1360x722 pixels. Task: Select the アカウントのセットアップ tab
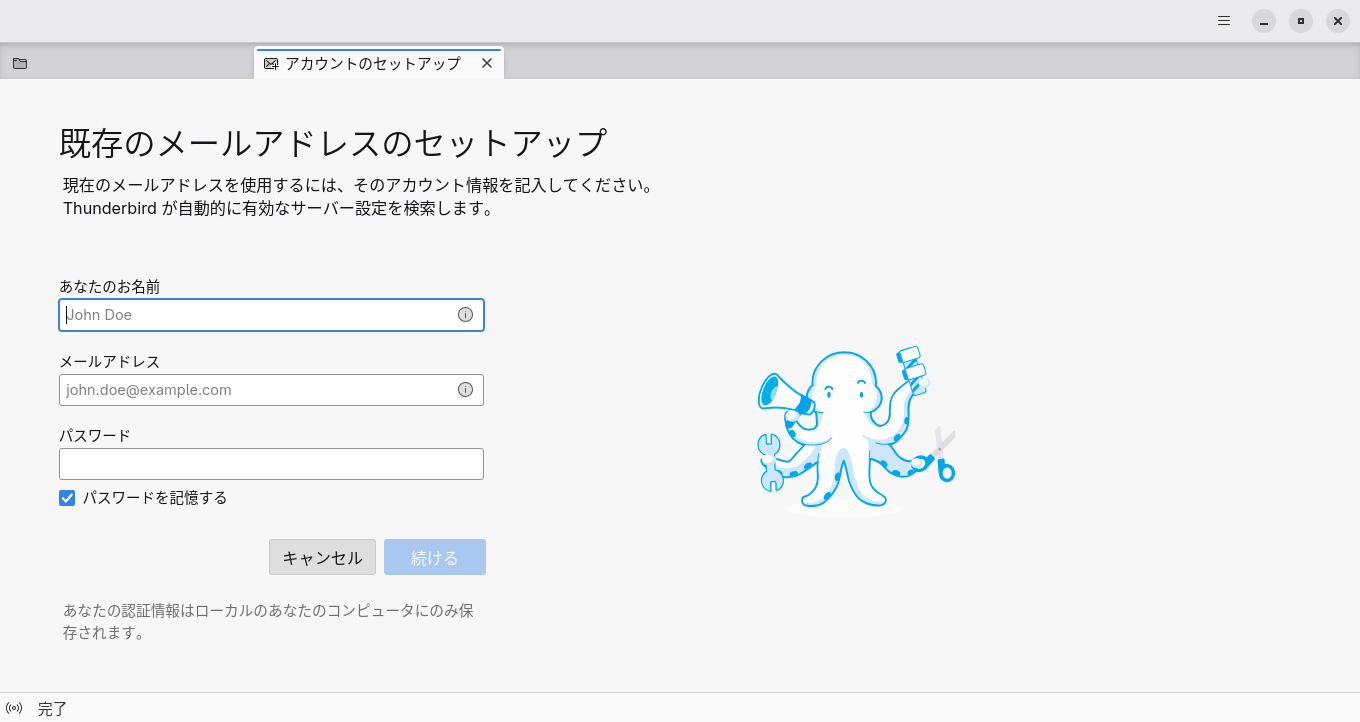tap(379, 63)
